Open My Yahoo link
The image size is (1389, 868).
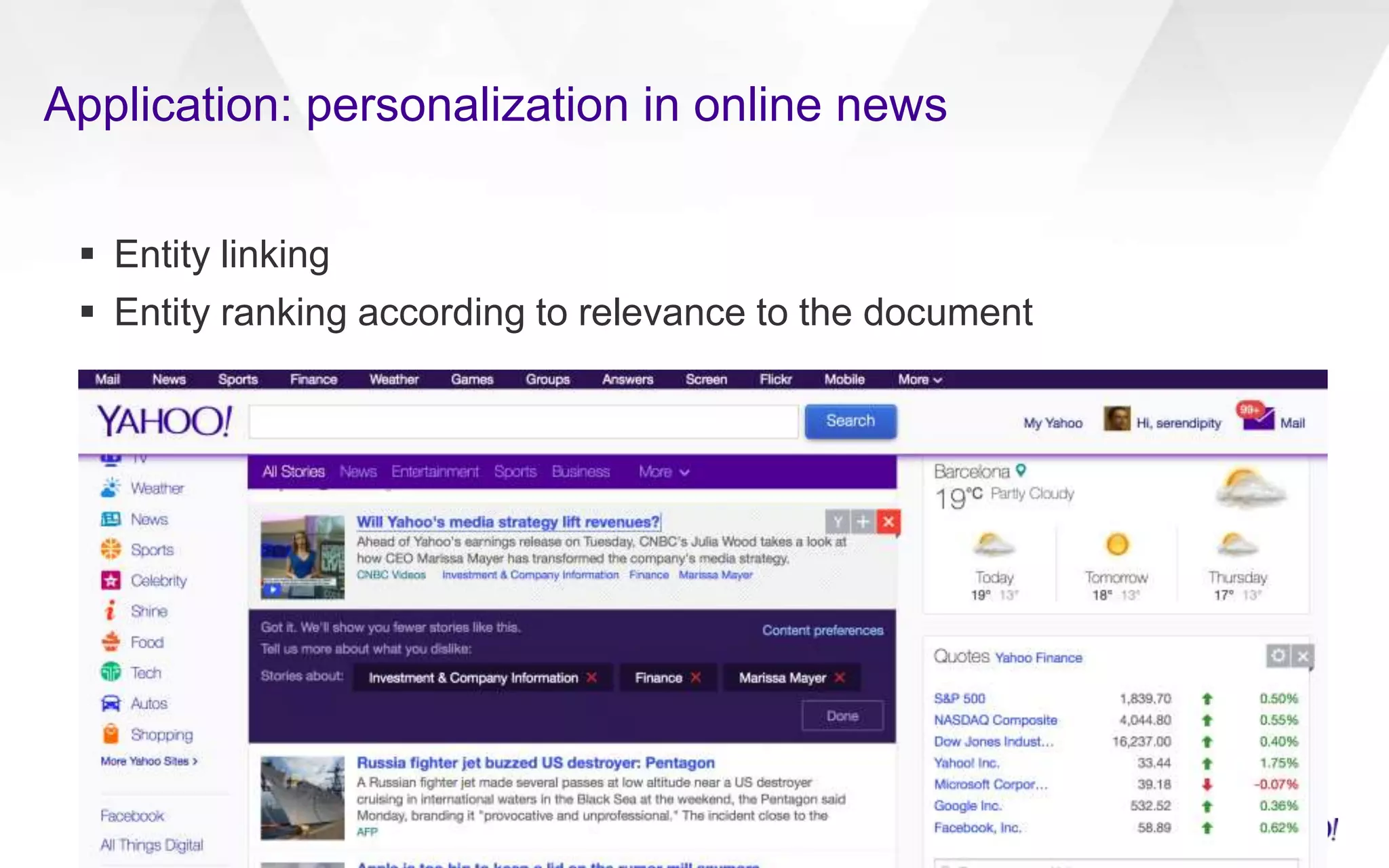[1053, 423]
